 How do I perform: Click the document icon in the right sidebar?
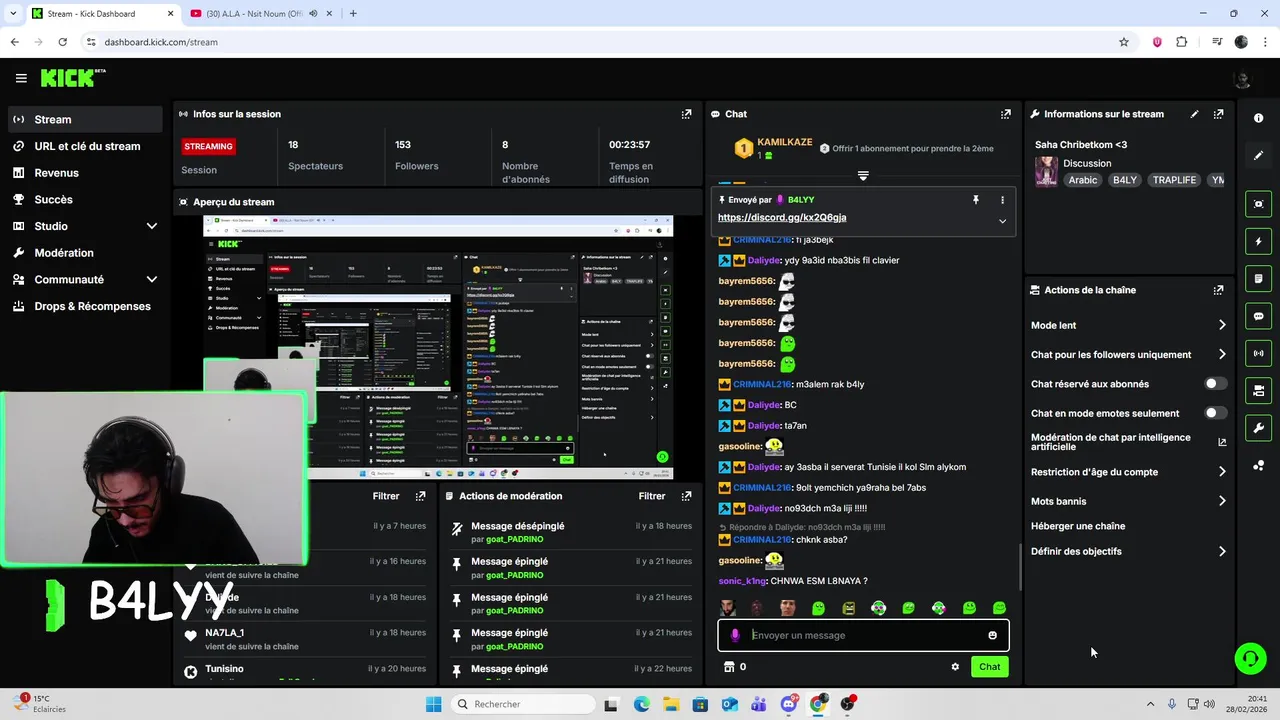(1258, 278)
